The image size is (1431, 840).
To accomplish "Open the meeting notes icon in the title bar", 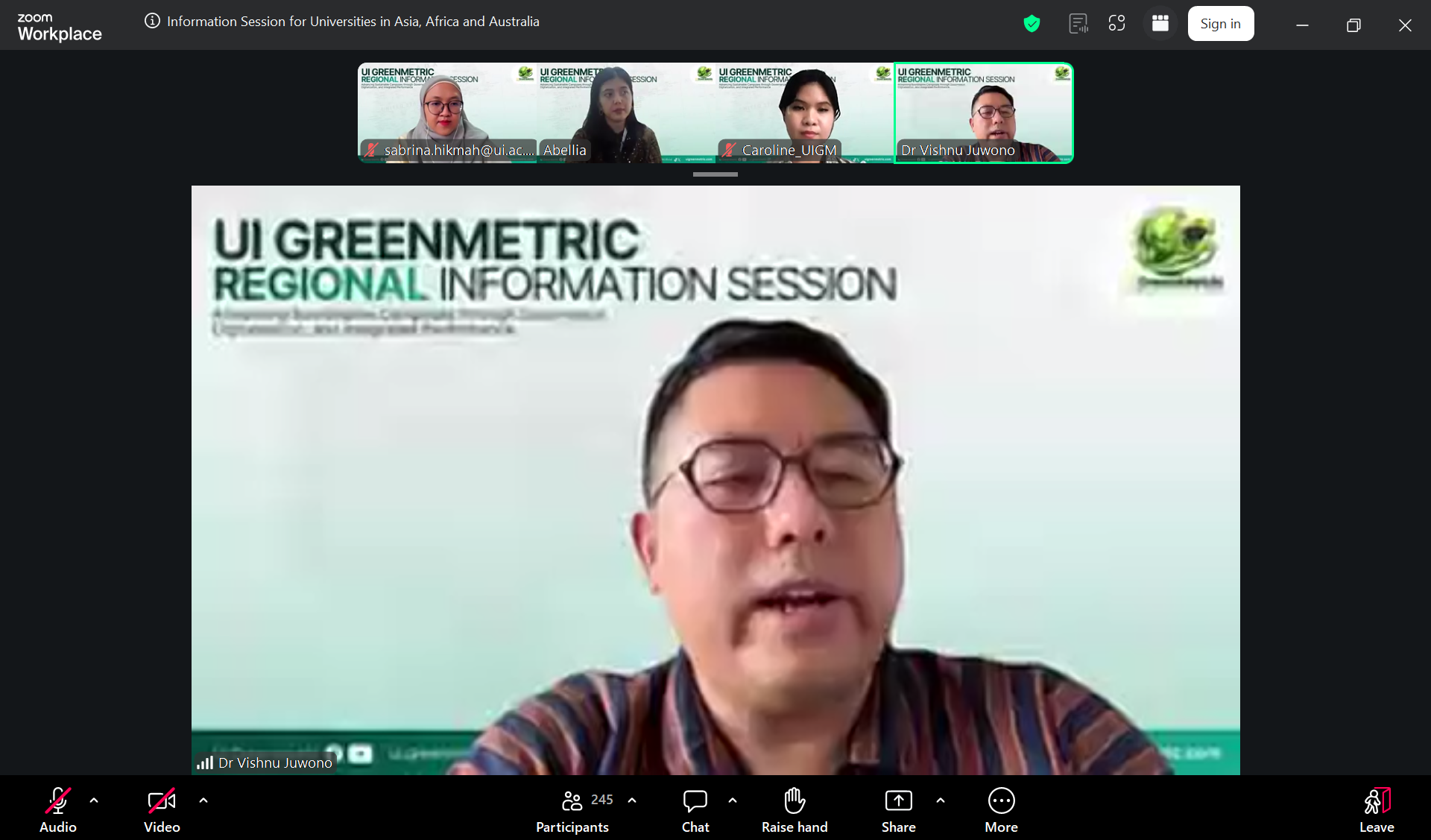I will pos(1078,24).
